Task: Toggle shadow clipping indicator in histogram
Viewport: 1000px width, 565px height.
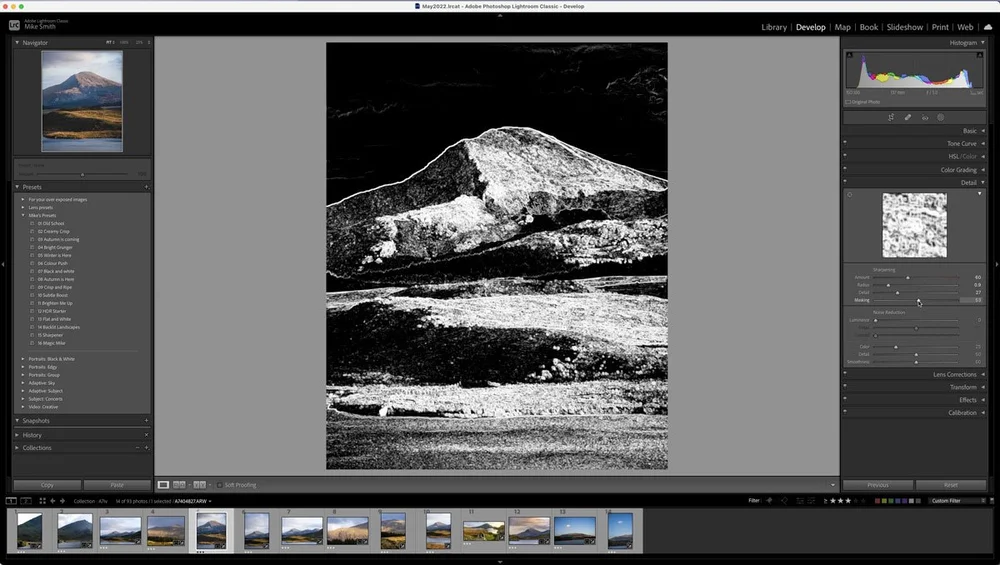Action: tap(849, 55)
